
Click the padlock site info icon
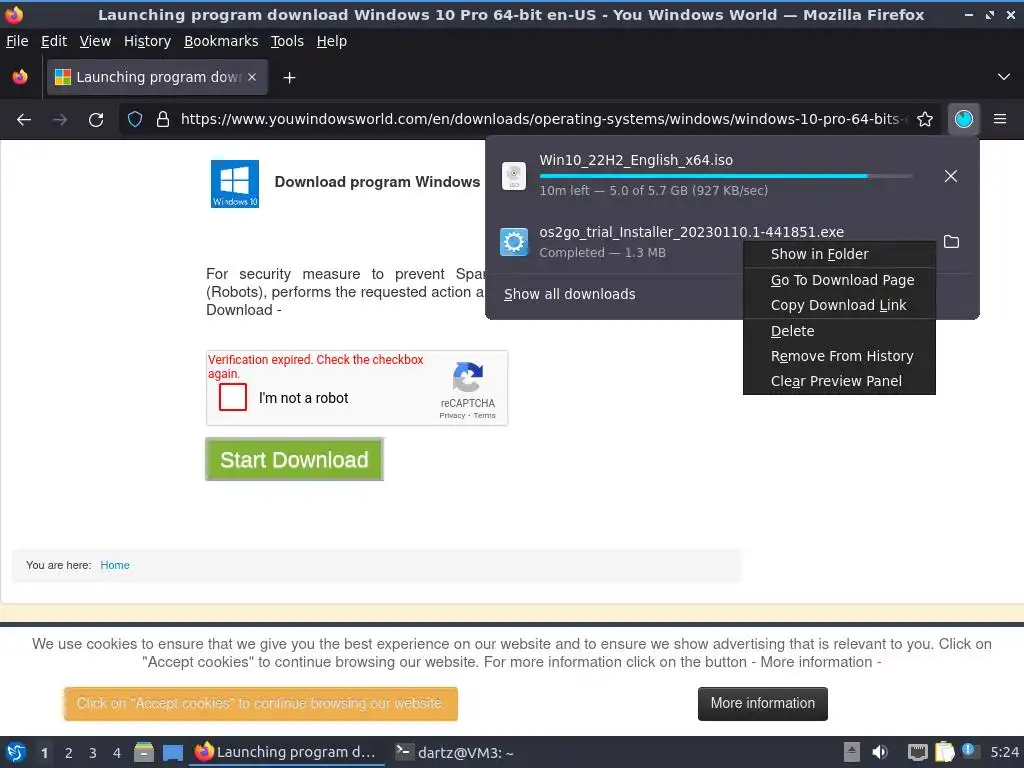pyautogui.click(x=163, y=120)
